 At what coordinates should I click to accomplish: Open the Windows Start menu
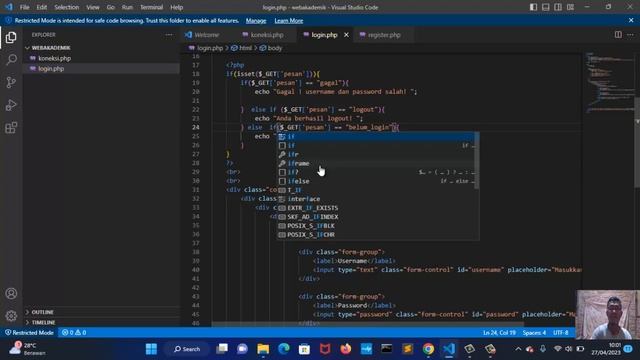point(151,349)
